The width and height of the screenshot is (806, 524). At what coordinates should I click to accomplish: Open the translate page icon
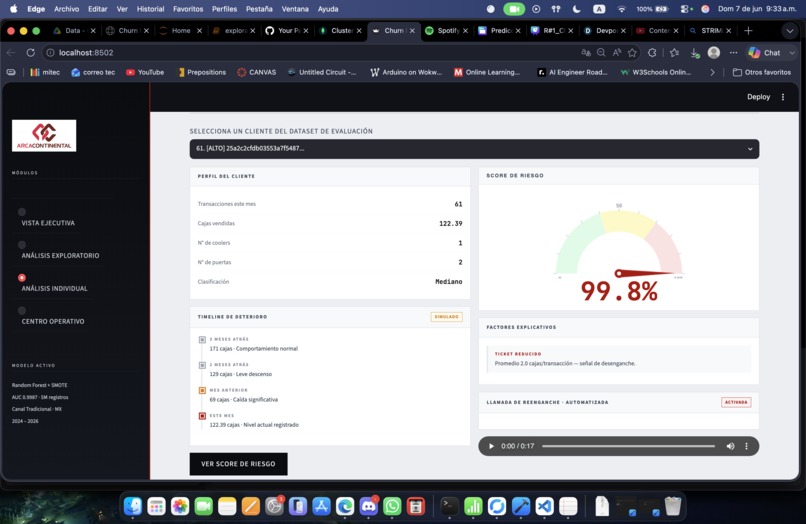pyautogui.click(x=585, y=52)
